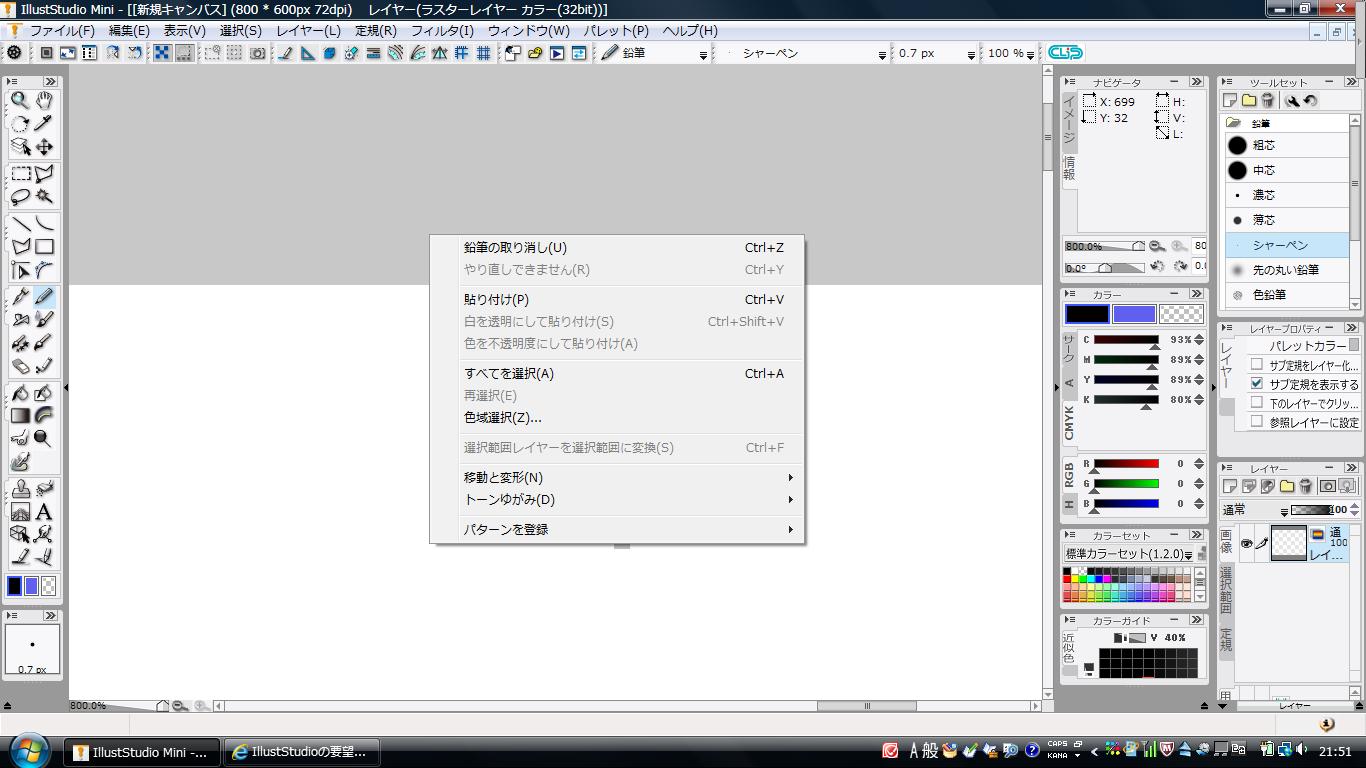The image size is (1366, 768).
Task: Expand the 移動と変形(N) submenu
Action: (617, 477)
